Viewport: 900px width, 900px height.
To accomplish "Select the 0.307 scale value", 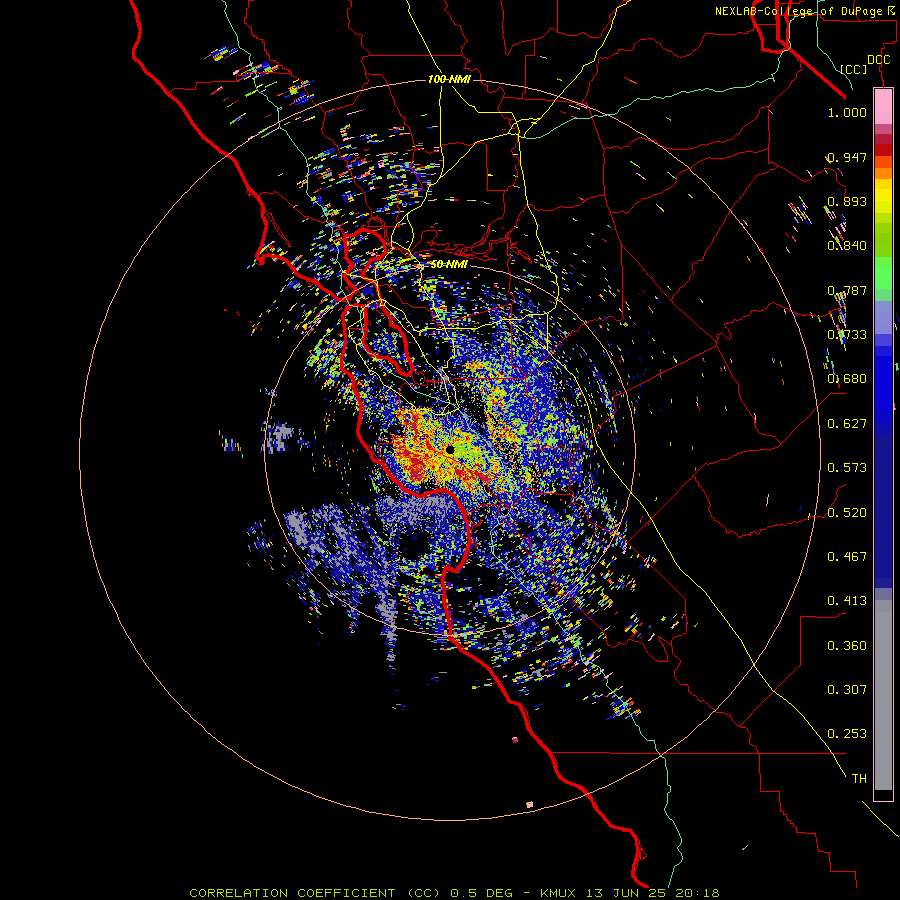I will coord(847,690).
